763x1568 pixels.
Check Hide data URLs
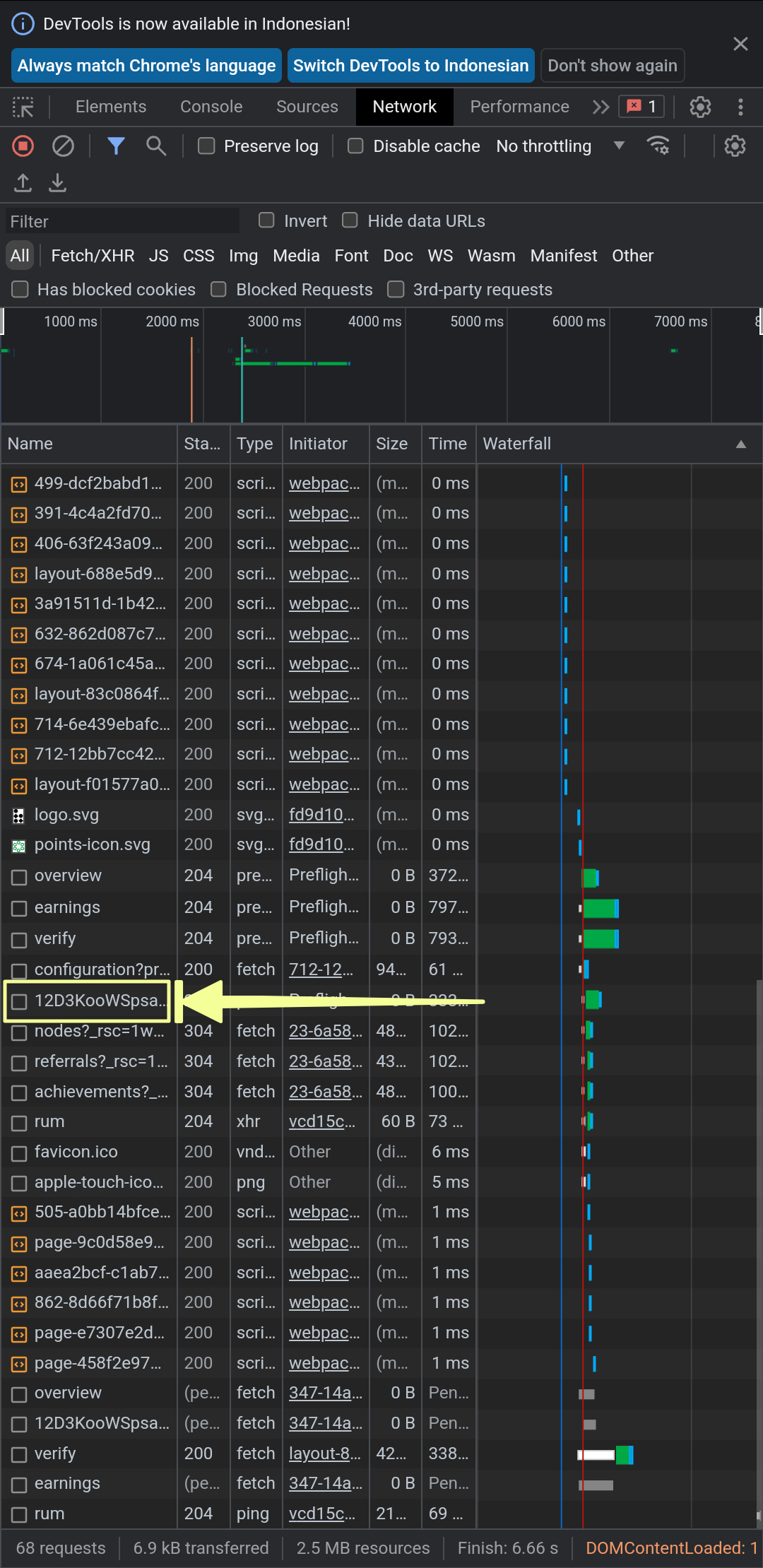(x=350, y=220)
